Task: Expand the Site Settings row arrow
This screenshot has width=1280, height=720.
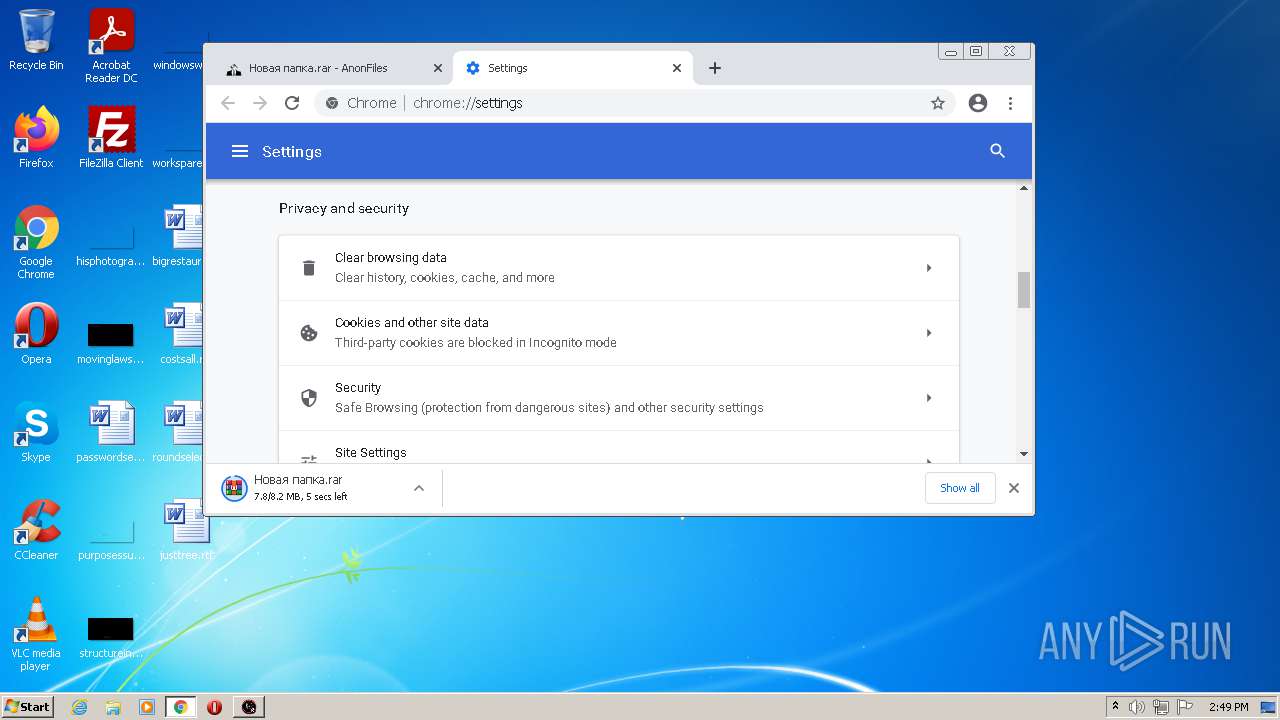Action: point(929,459)
